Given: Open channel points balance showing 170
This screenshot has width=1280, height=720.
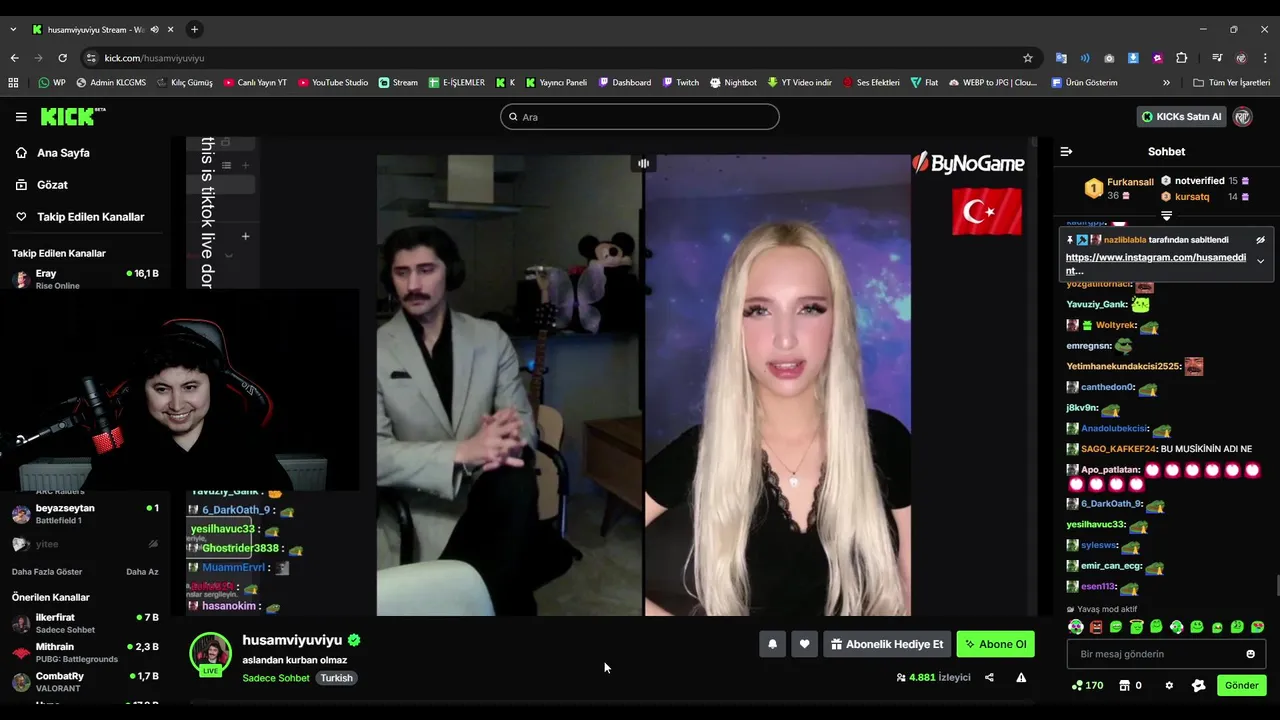Looking at the screenshot, I should pyautogui.click(x=1087, y=686).
